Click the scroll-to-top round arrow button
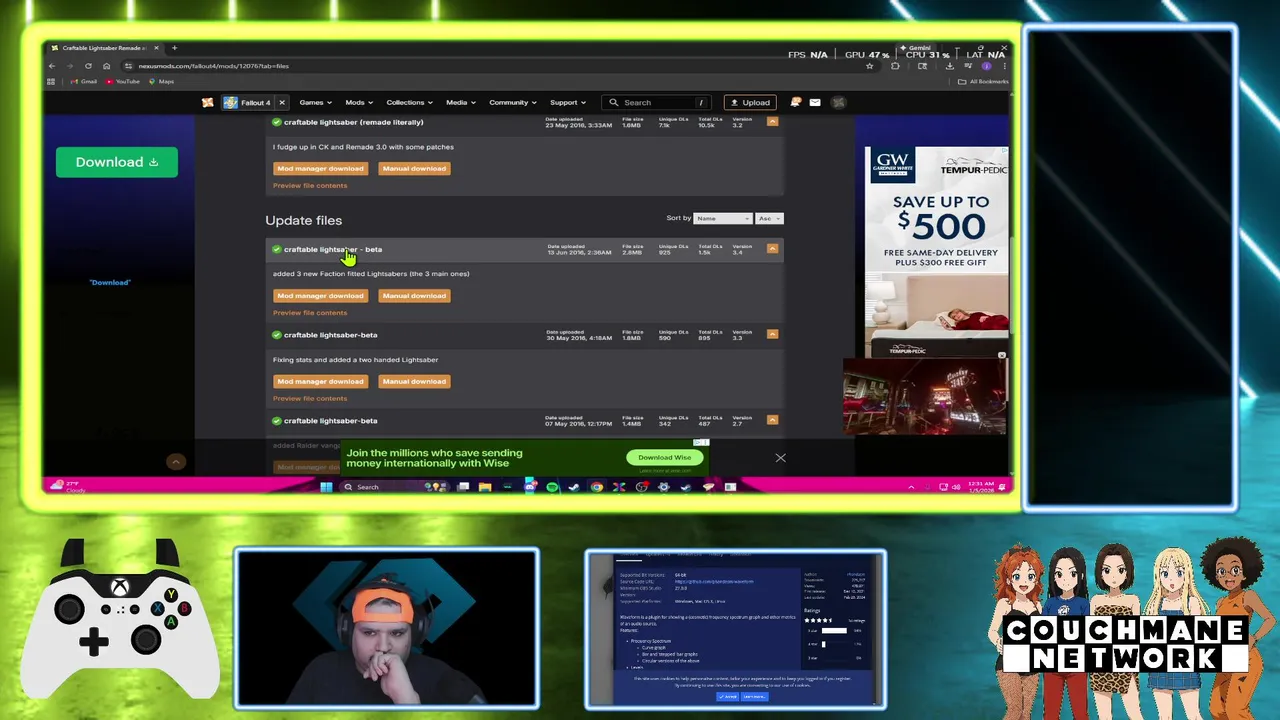 coord(175,461)
